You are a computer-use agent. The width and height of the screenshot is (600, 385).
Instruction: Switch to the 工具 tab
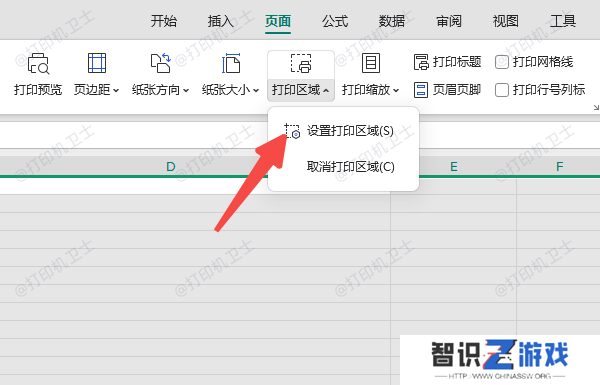point(563,21)
